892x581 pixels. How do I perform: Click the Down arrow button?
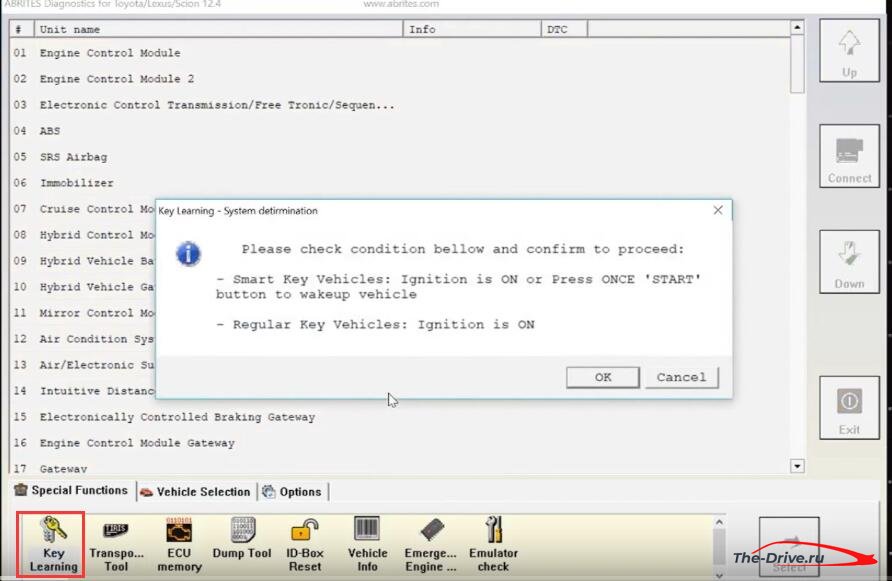(x=849, y=262)
